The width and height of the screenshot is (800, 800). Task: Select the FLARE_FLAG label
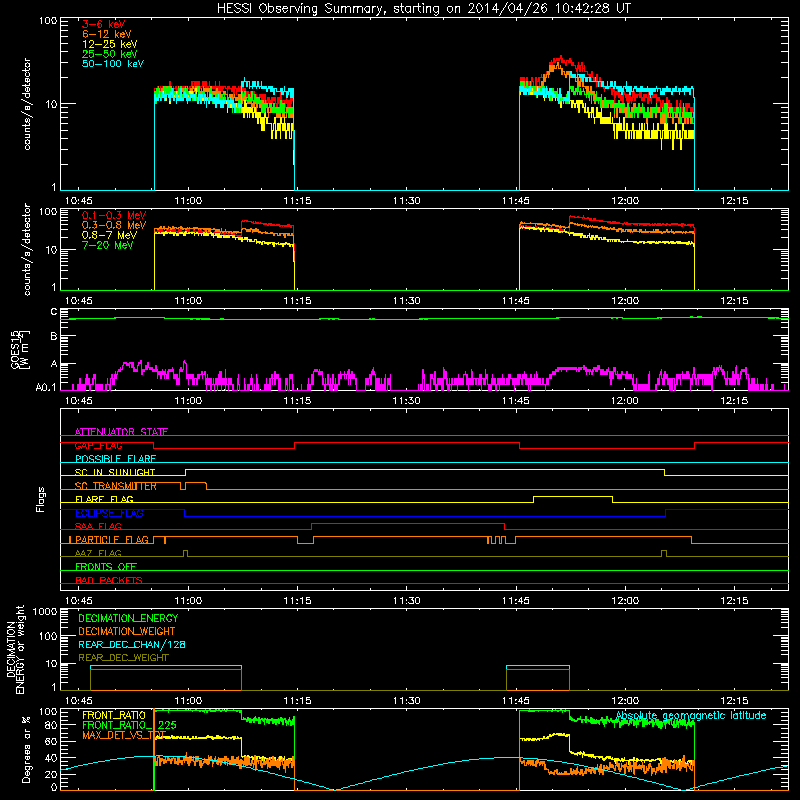tap(104, 499)
